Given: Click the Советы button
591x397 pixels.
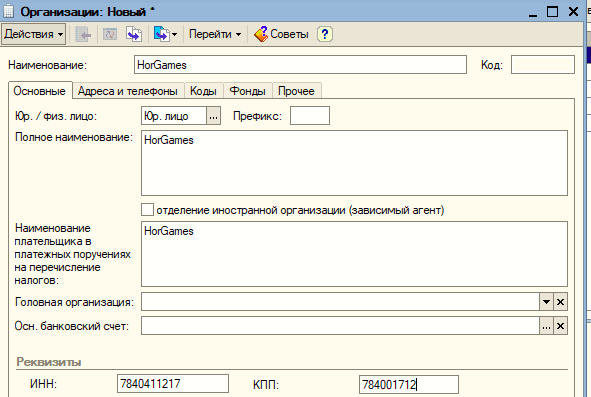Looking at the screenshot, I should [x=281, y=34].
